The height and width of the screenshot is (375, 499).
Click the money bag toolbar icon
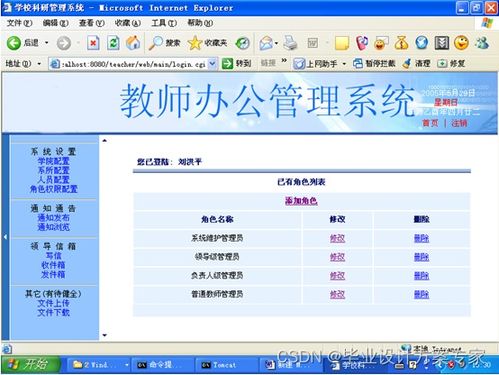pos(401,43)
